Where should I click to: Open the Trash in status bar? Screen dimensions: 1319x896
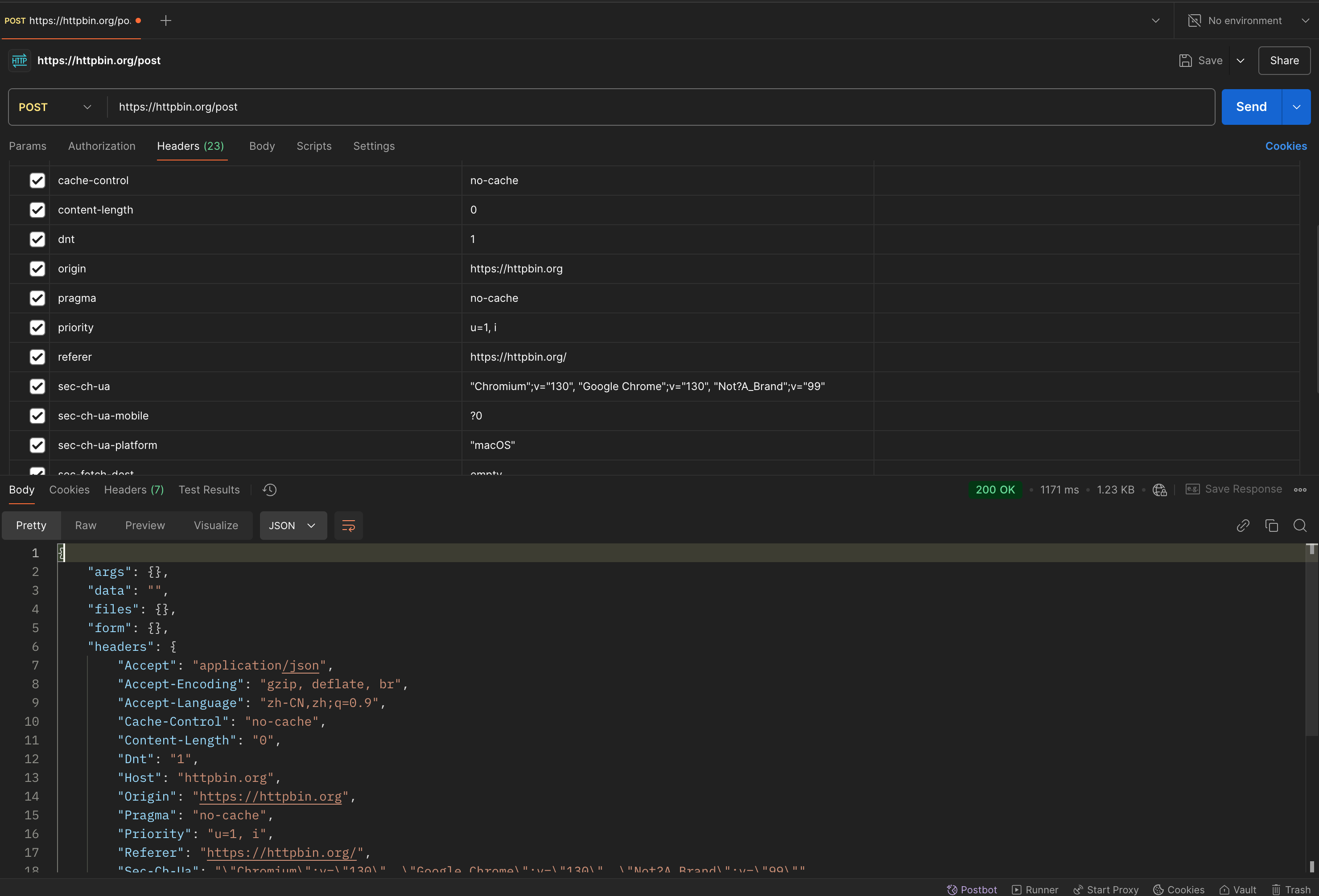(1291, 889)
